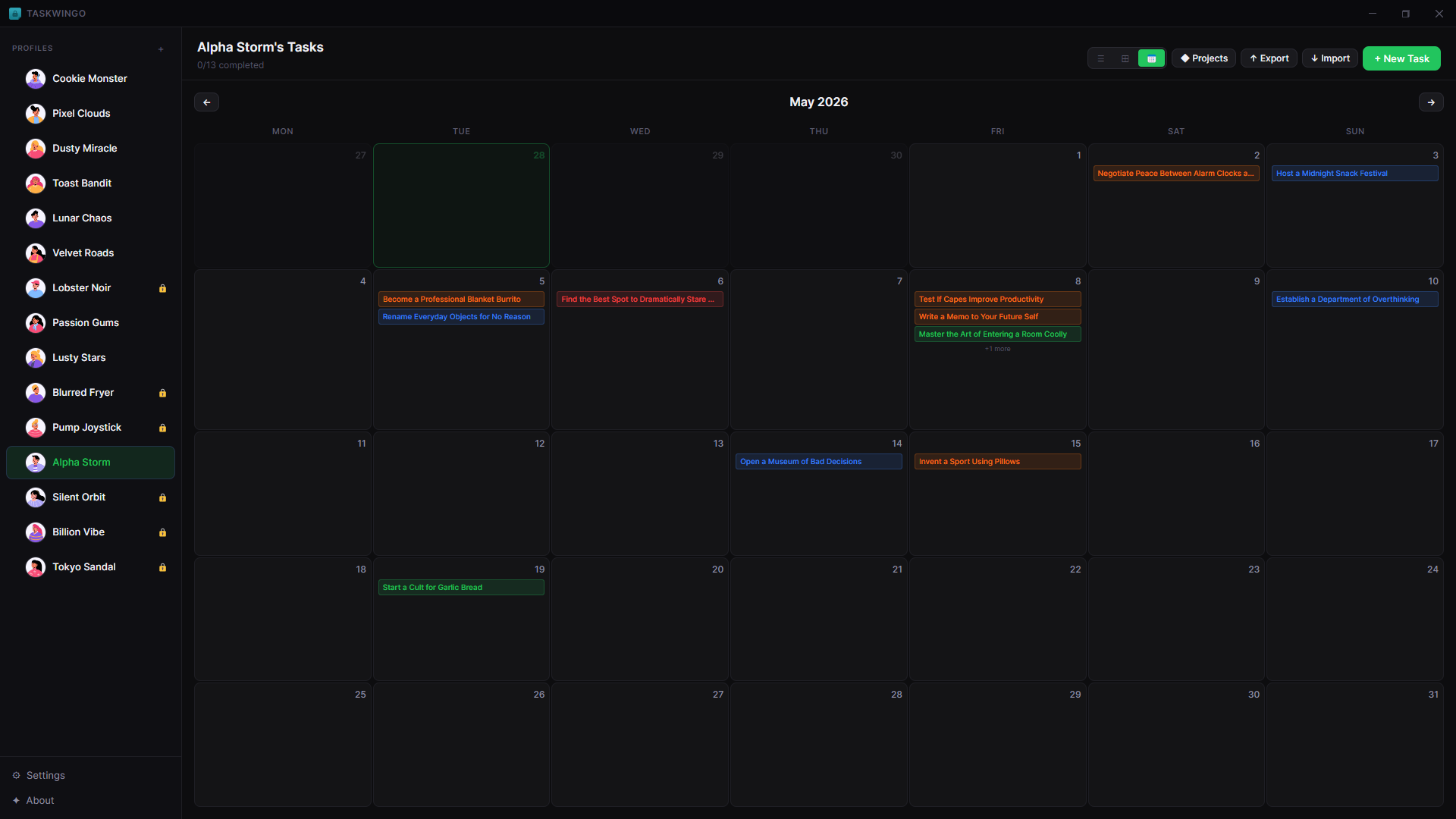This screenshot has width=1456, height=819.
Task: Import tasks from file
Action: [x=1330, y=58]
